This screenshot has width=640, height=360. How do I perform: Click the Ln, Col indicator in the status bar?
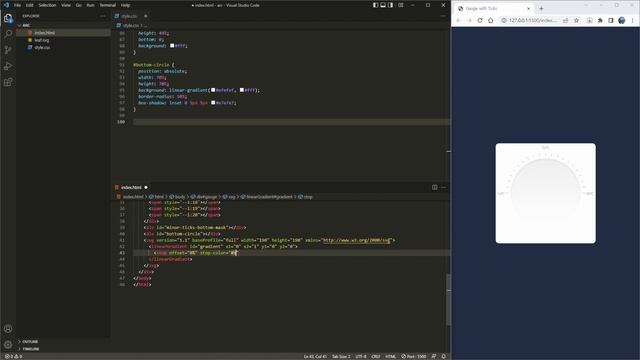(x=315, y=356)
